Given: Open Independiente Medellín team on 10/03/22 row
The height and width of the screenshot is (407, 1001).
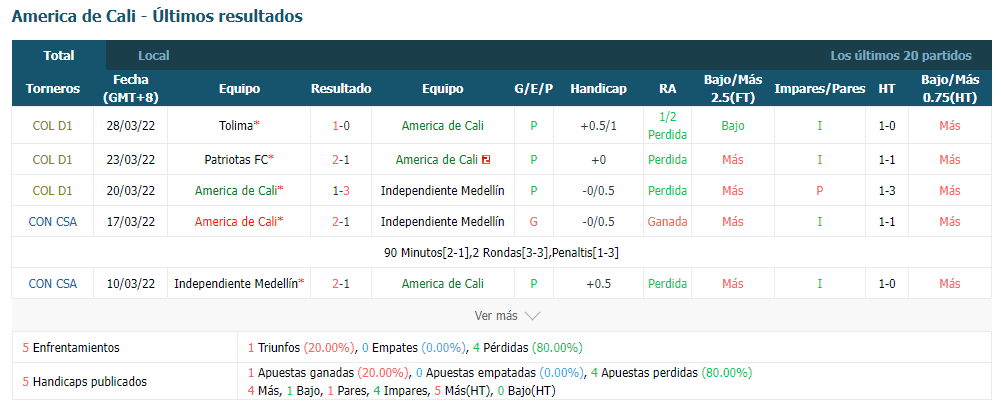Looking at the screenshot, I should pyautogui.click(x=236, y=283).
